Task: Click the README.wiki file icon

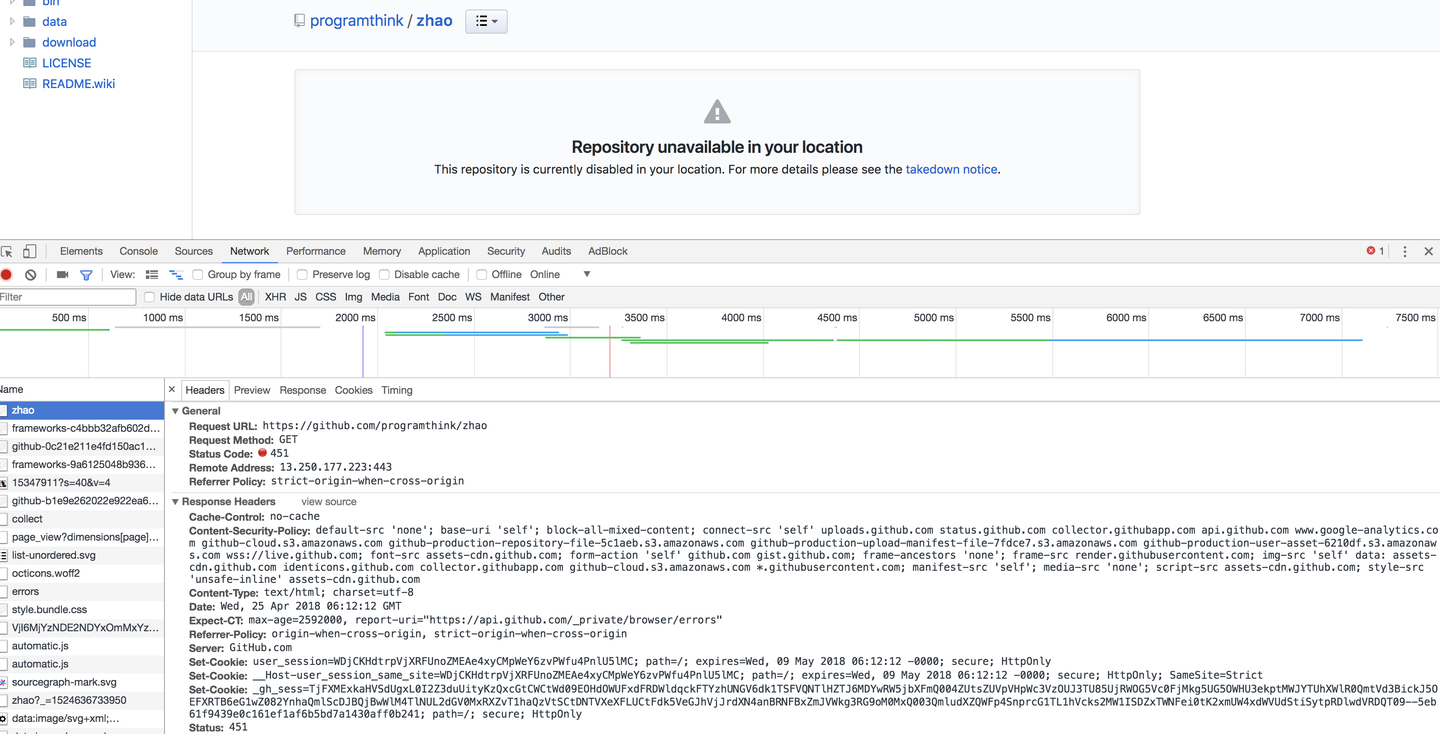Action: pos(29,84)
